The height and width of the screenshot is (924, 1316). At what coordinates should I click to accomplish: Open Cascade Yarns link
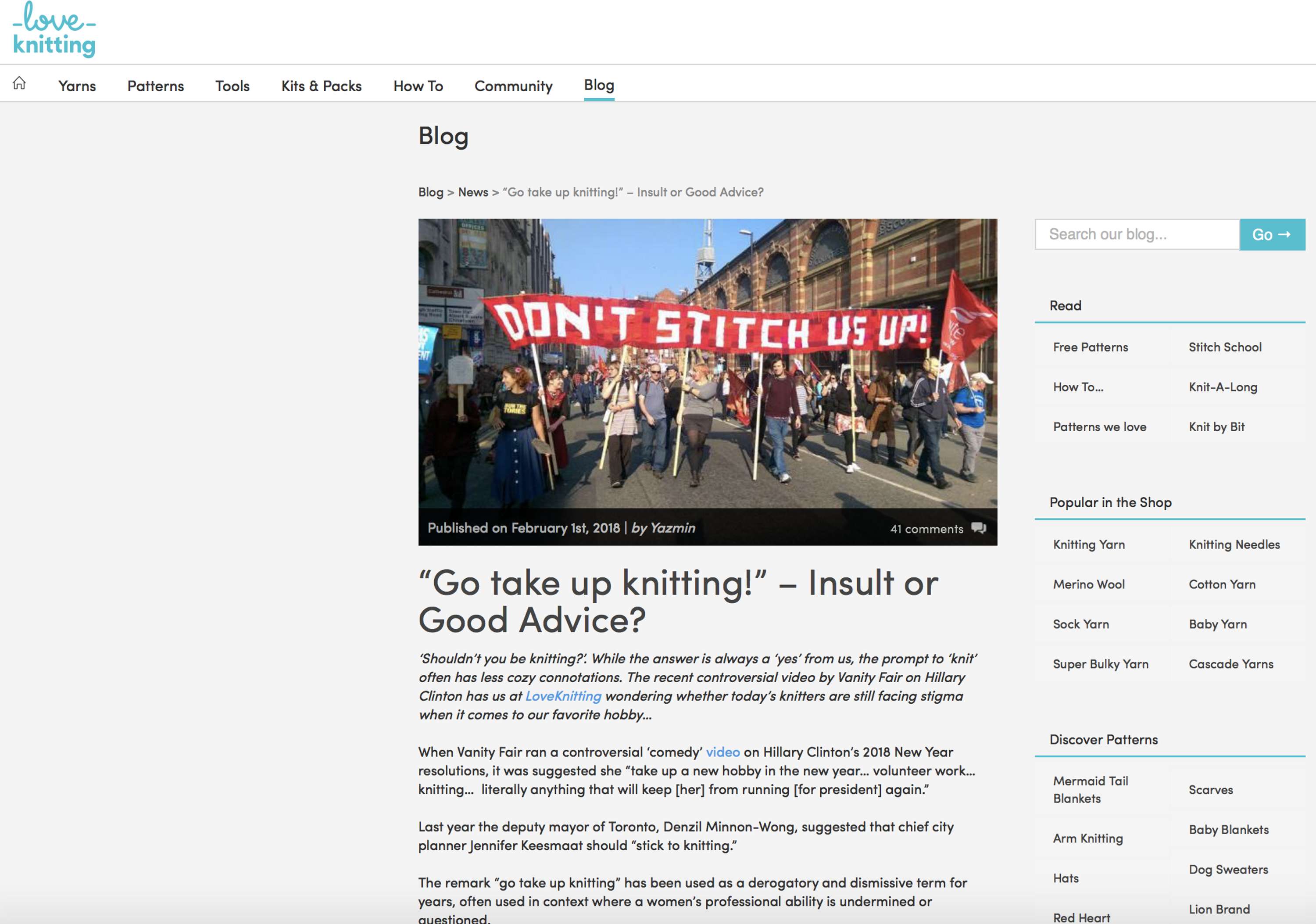coord(1230,664)
